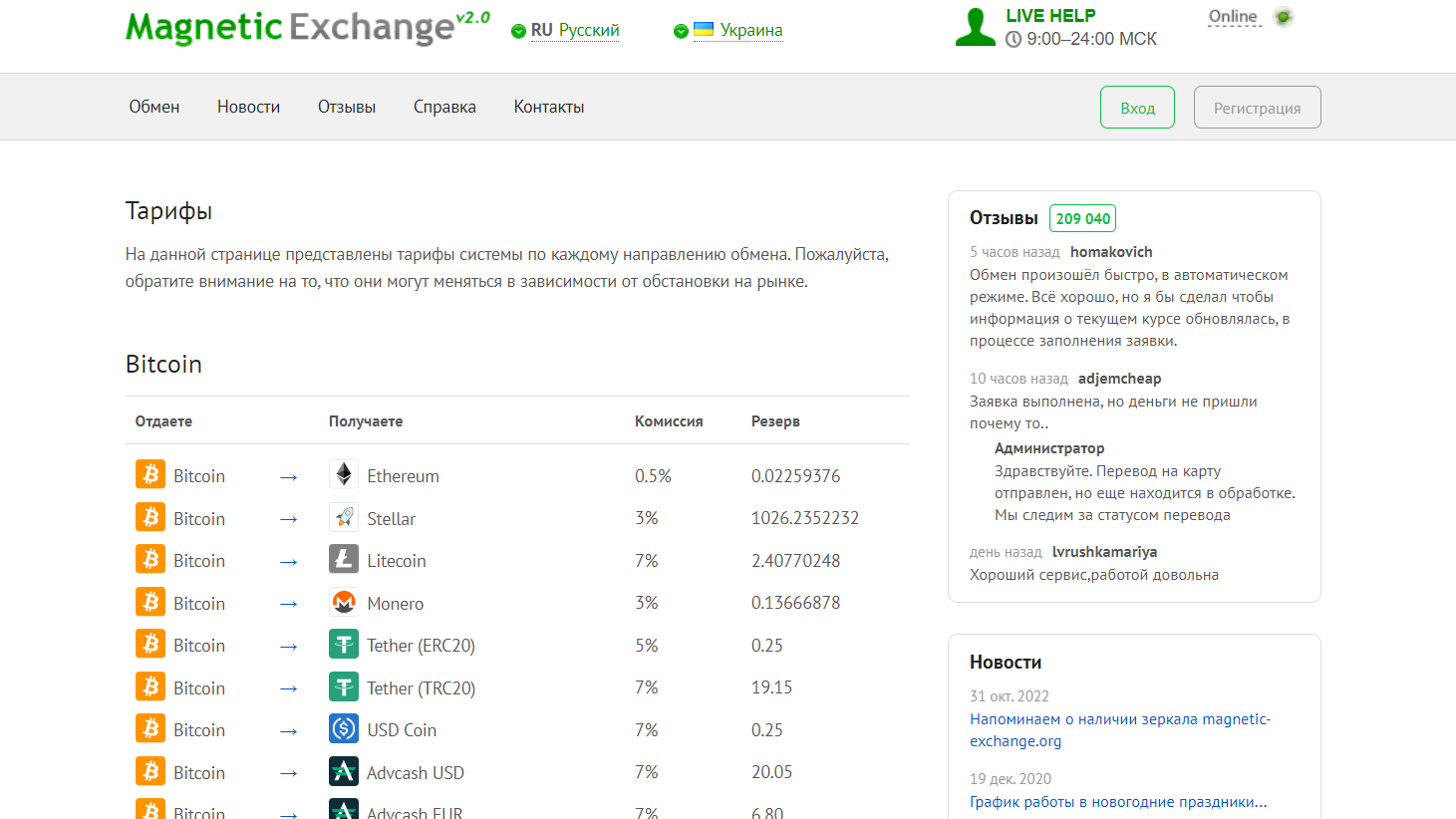
Task: Select the Tether (TRC20) label
Action: 421,688
